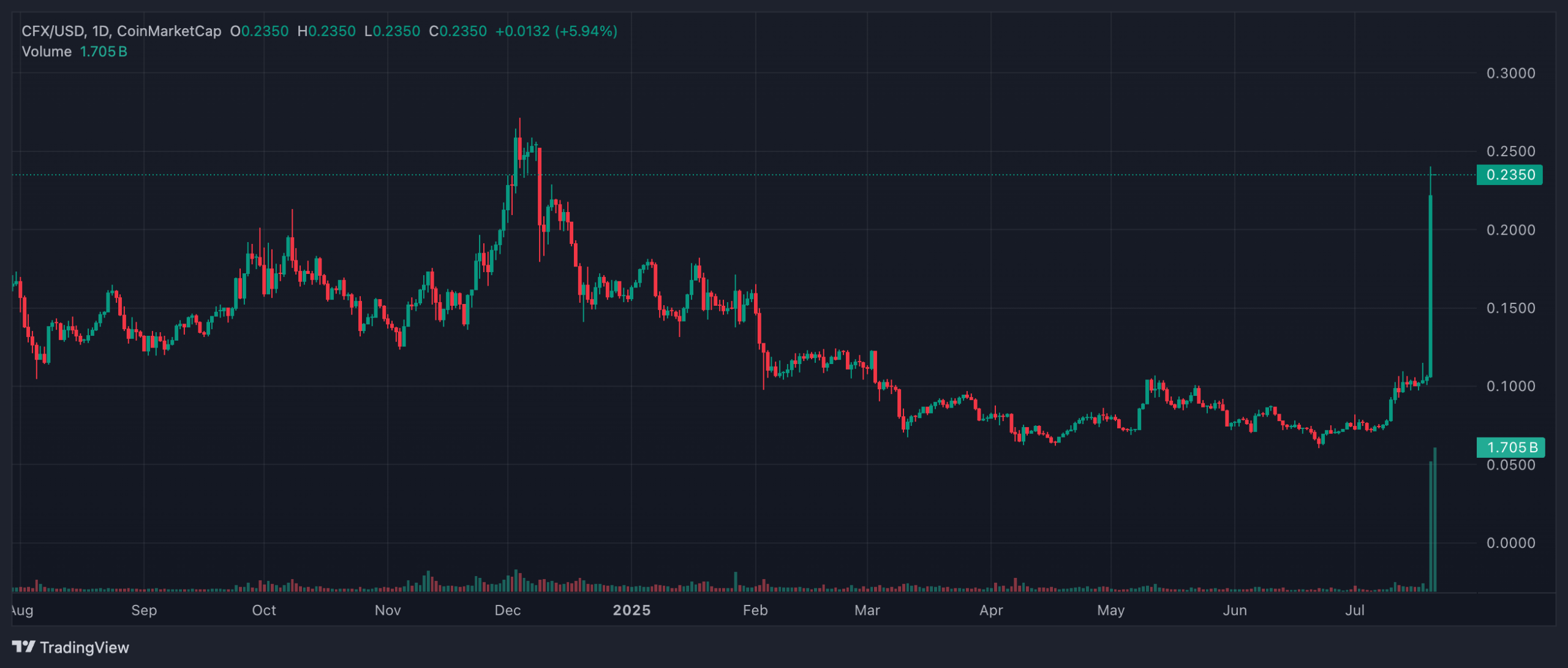Click the 0.2500 price scale label

coord(1510,151)
